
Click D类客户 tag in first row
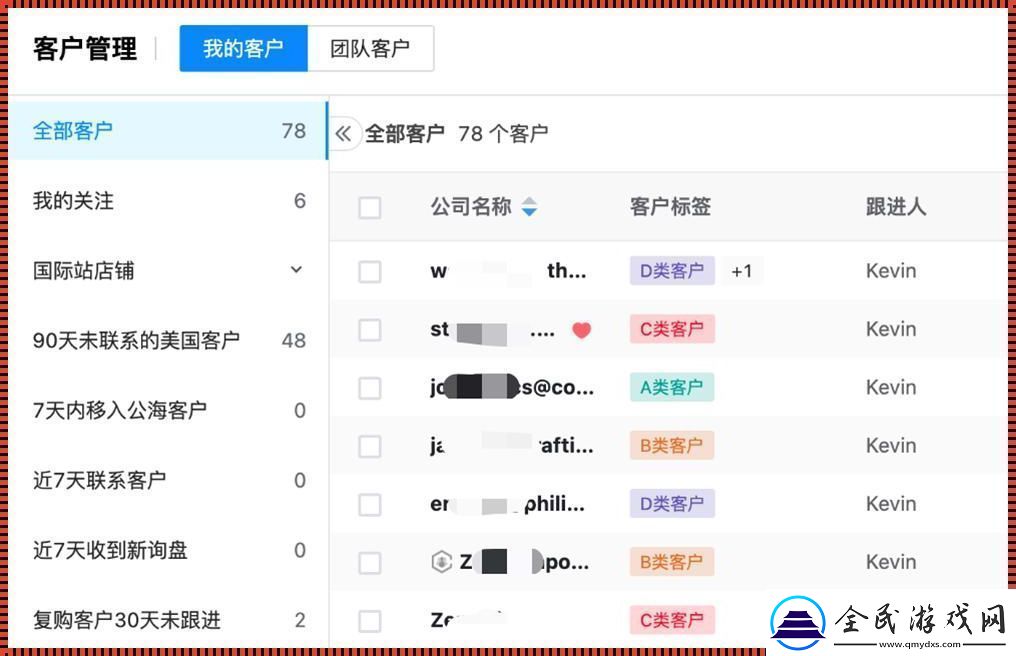coord(672,271)
